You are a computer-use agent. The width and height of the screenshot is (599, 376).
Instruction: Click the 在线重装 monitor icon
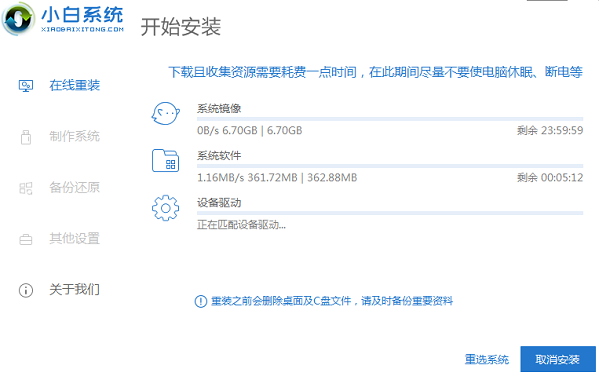26,86
